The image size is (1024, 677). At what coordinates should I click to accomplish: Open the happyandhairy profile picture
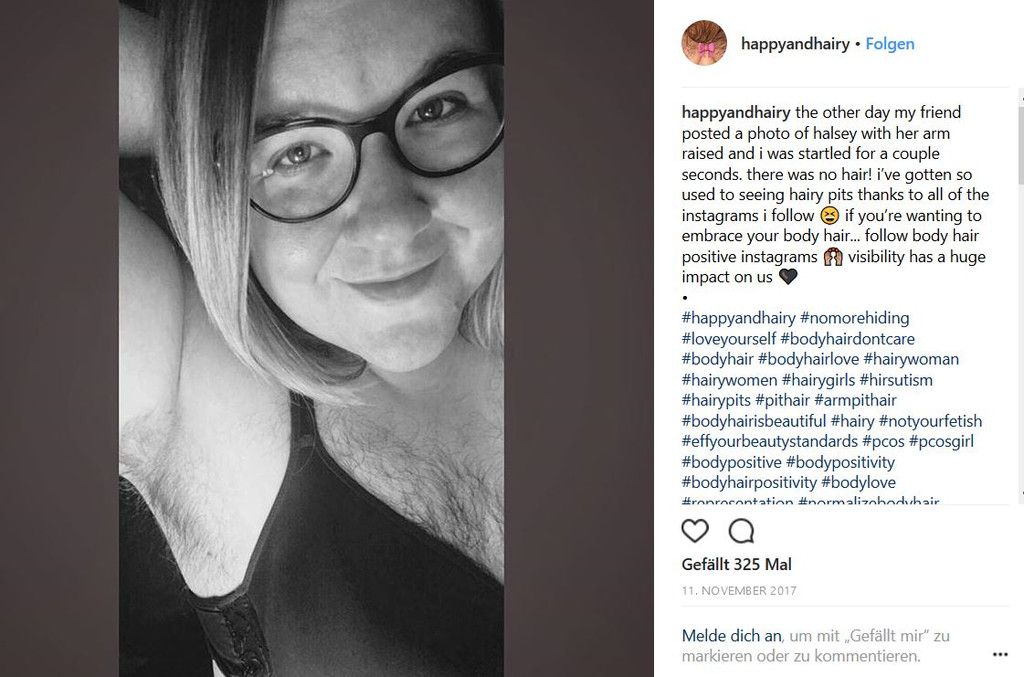point(704,43)
